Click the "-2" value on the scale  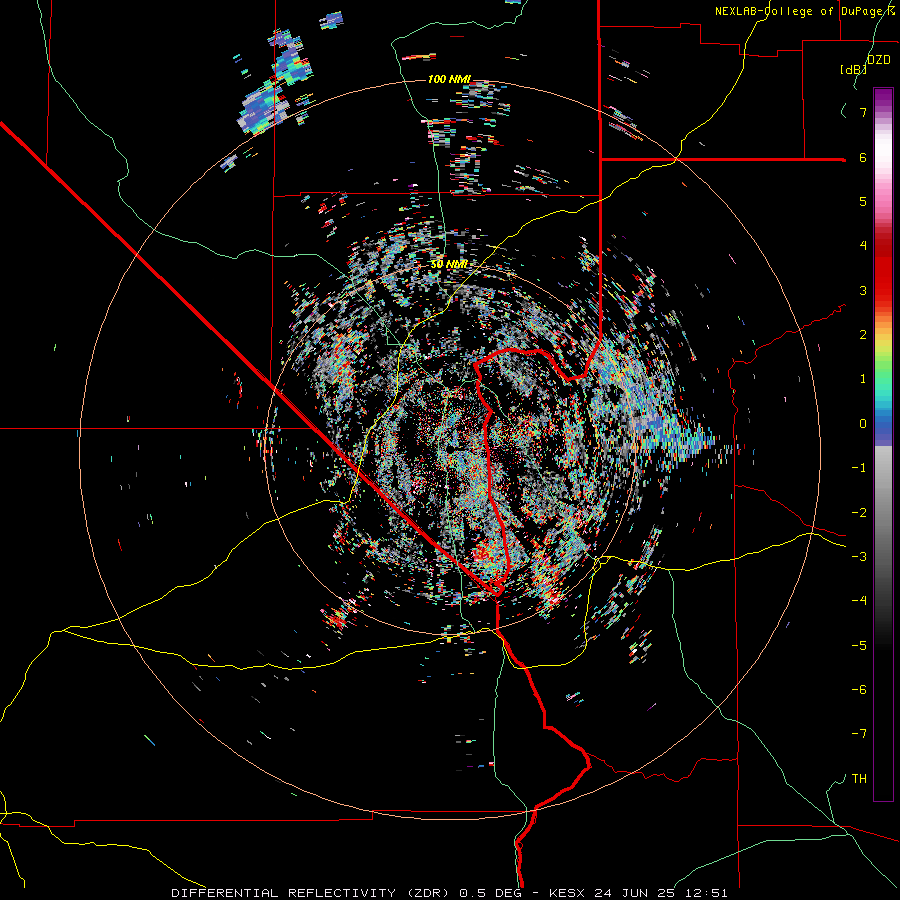[859, 513]
